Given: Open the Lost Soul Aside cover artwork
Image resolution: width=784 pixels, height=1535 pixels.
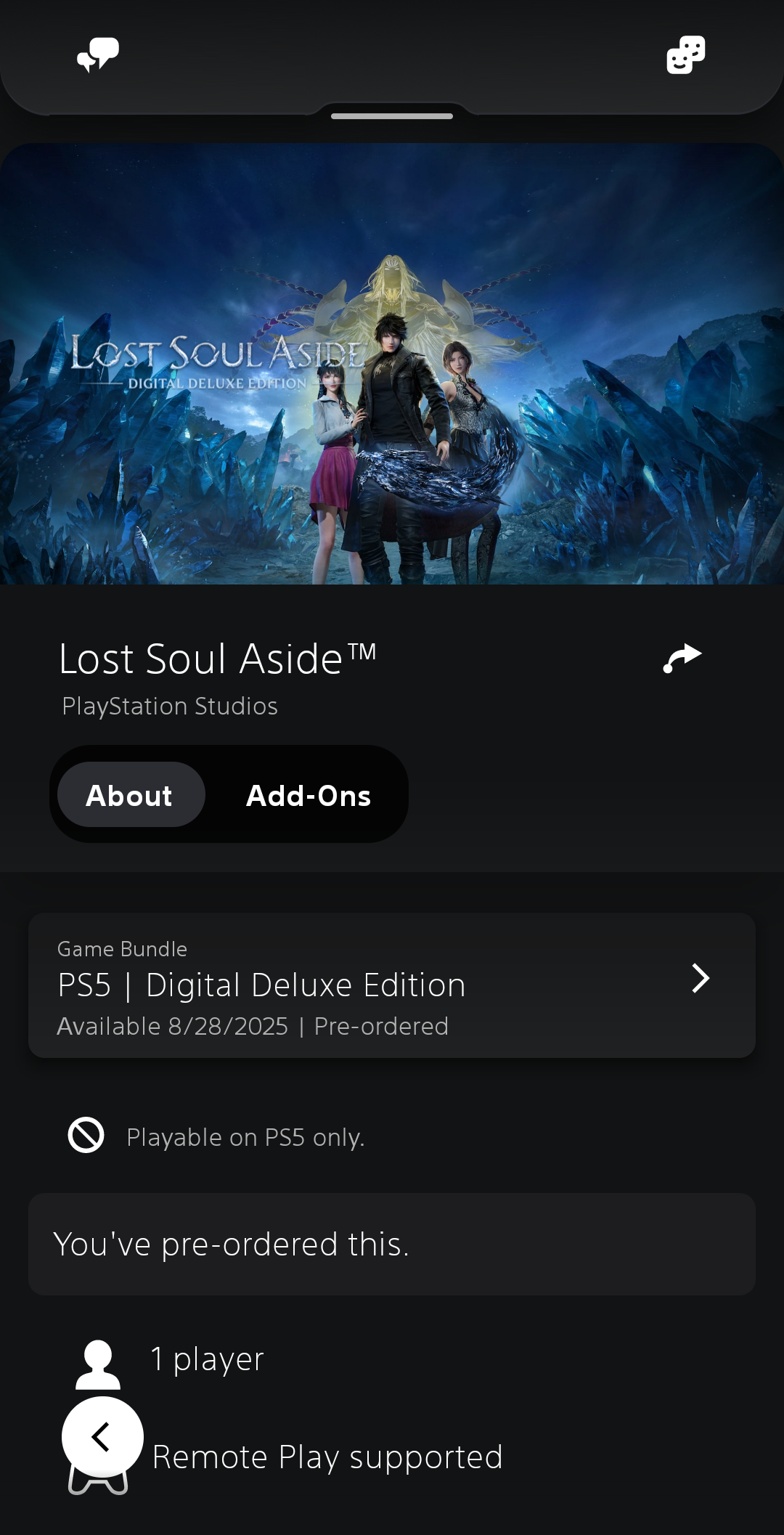Looking at the screenshot, I should pyautogui.click(x=392, y=364).
